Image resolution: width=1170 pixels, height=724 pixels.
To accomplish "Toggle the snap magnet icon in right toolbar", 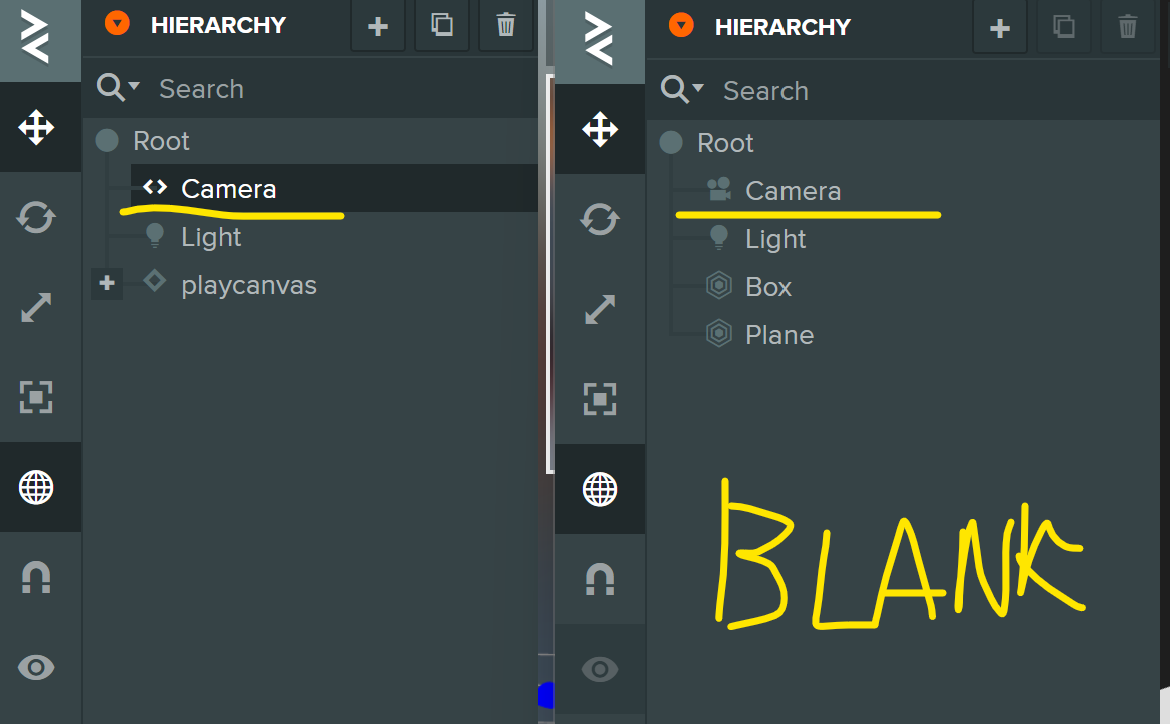I will pos(600,579).
